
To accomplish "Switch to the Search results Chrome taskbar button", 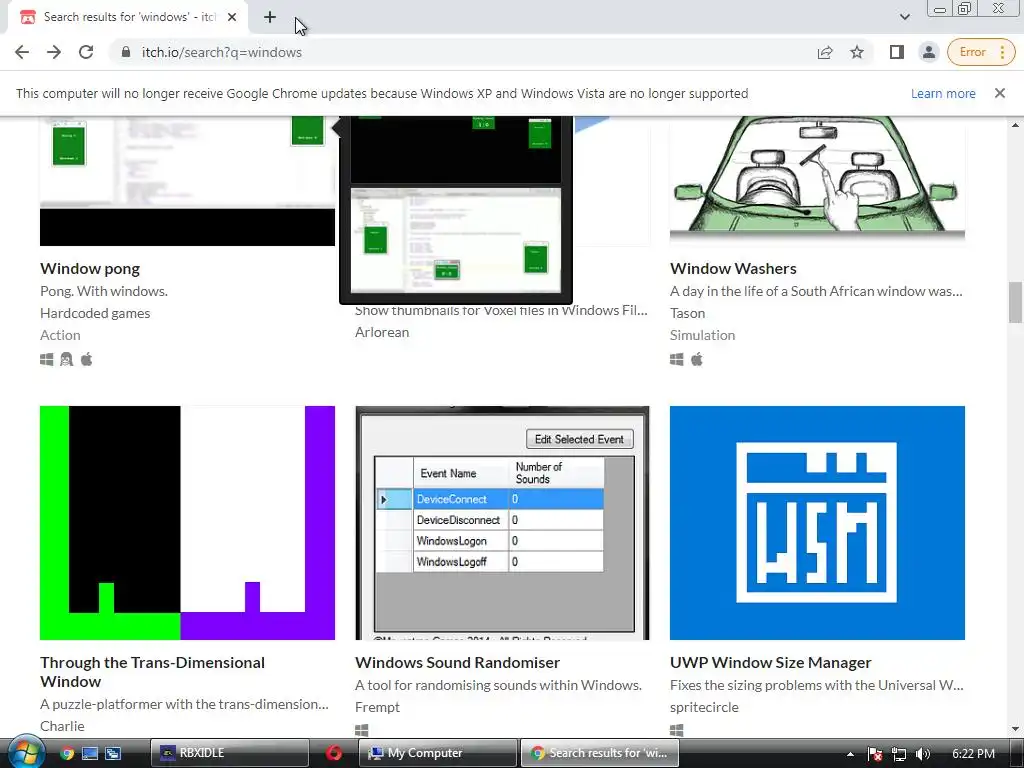I will [600, 753].
